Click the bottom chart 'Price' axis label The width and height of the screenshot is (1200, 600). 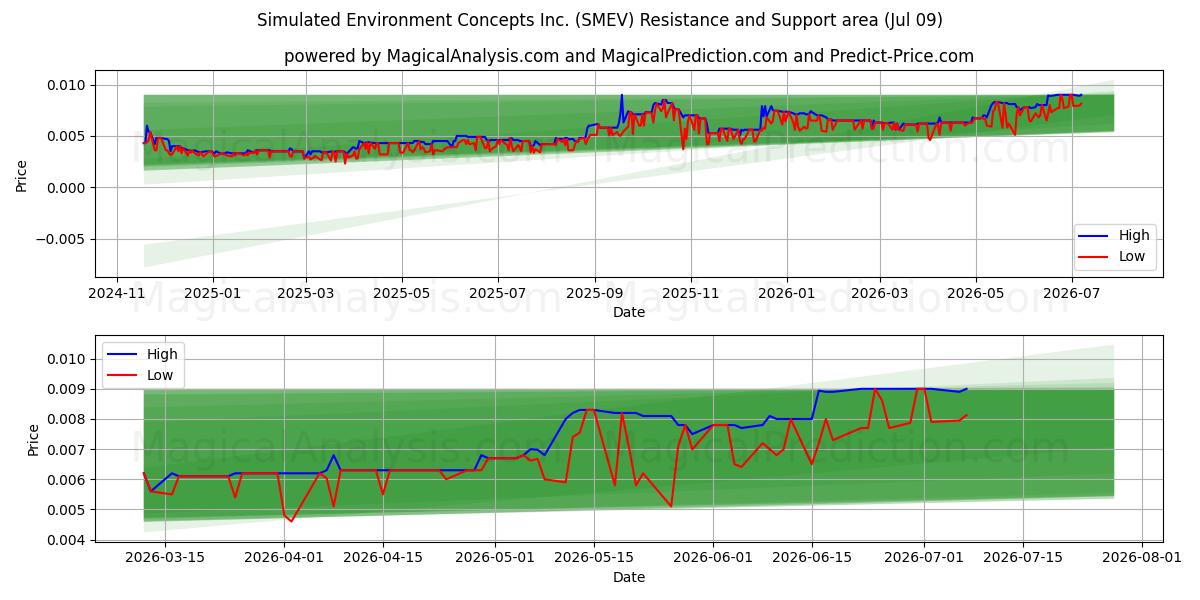33,439
